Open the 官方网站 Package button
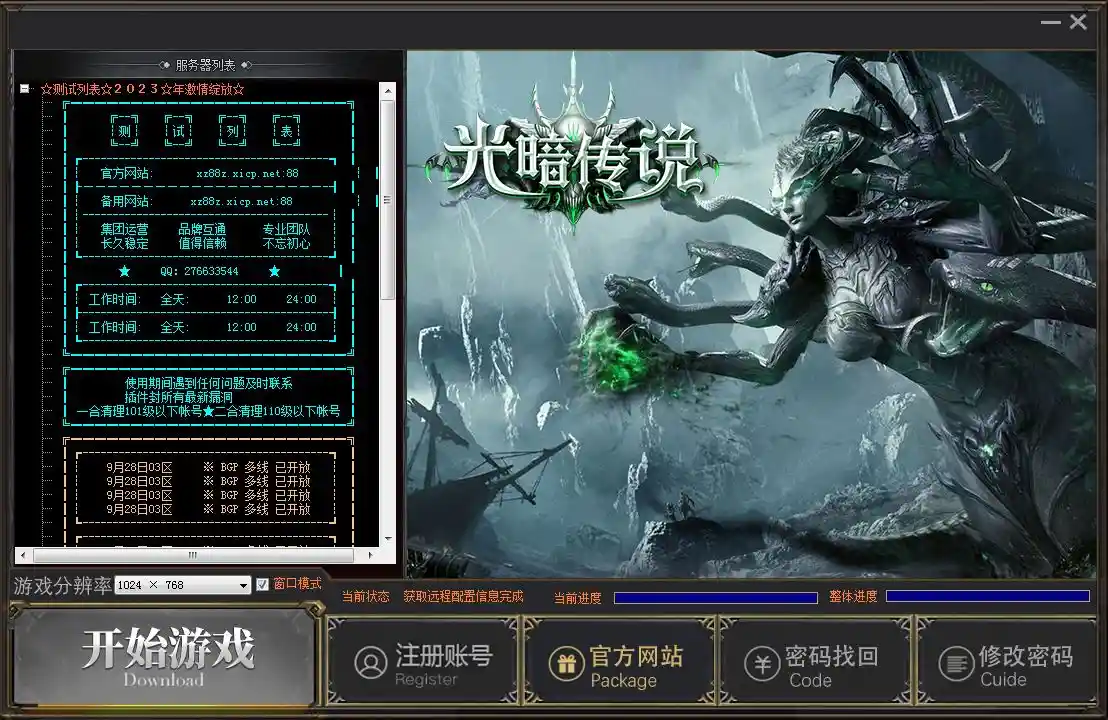This screenshot has height=720, width=1108. point(620,662)
